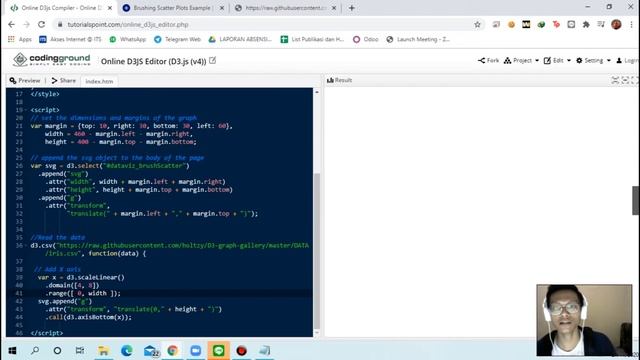Open Zoom from taskbar
The width and height of the screenshot is (640, 360).
(x=196, y=350)
